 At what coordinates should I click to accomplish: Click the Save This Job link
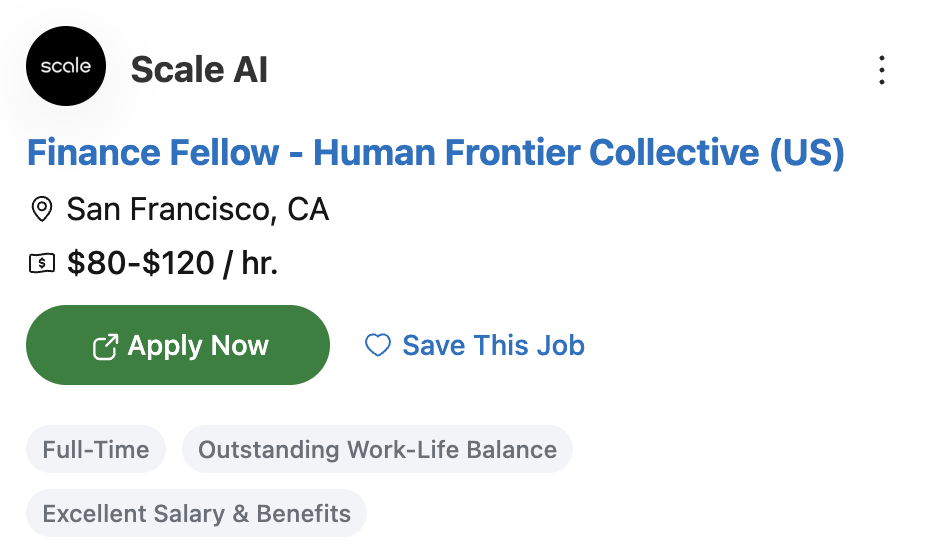pos(493,346)
